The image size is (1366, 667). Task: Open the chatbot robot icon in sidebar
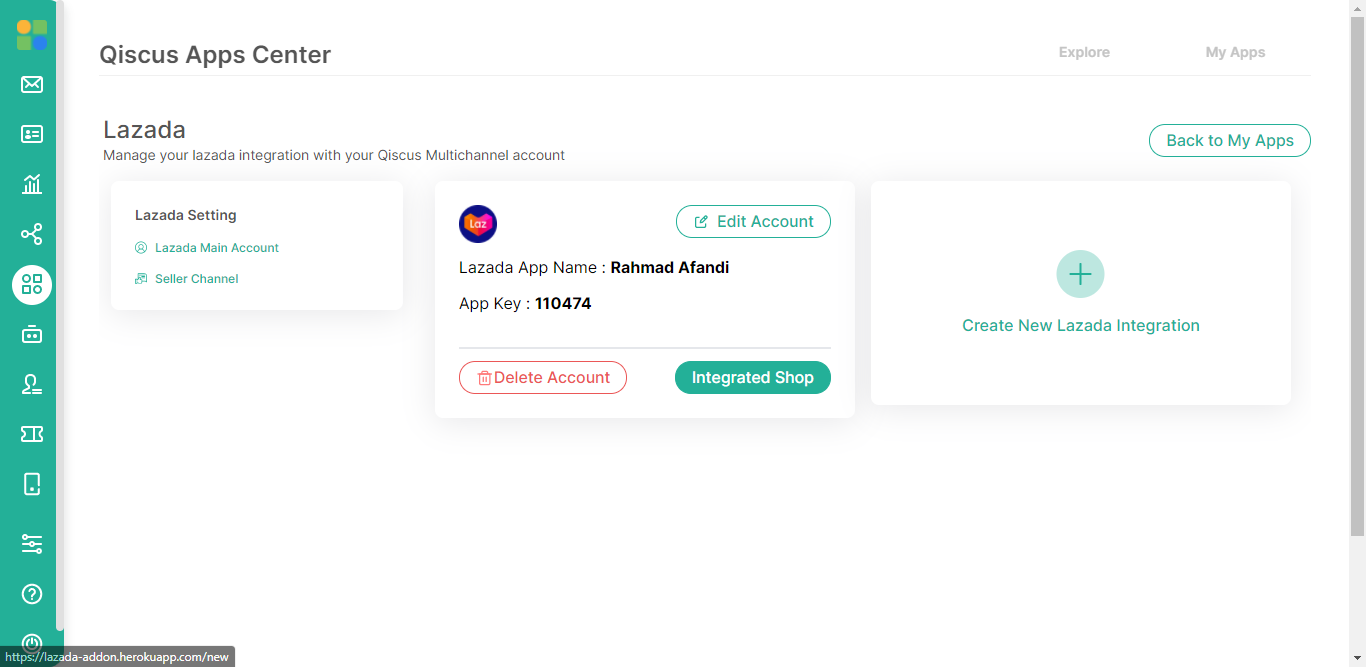(x=32, y=334)
